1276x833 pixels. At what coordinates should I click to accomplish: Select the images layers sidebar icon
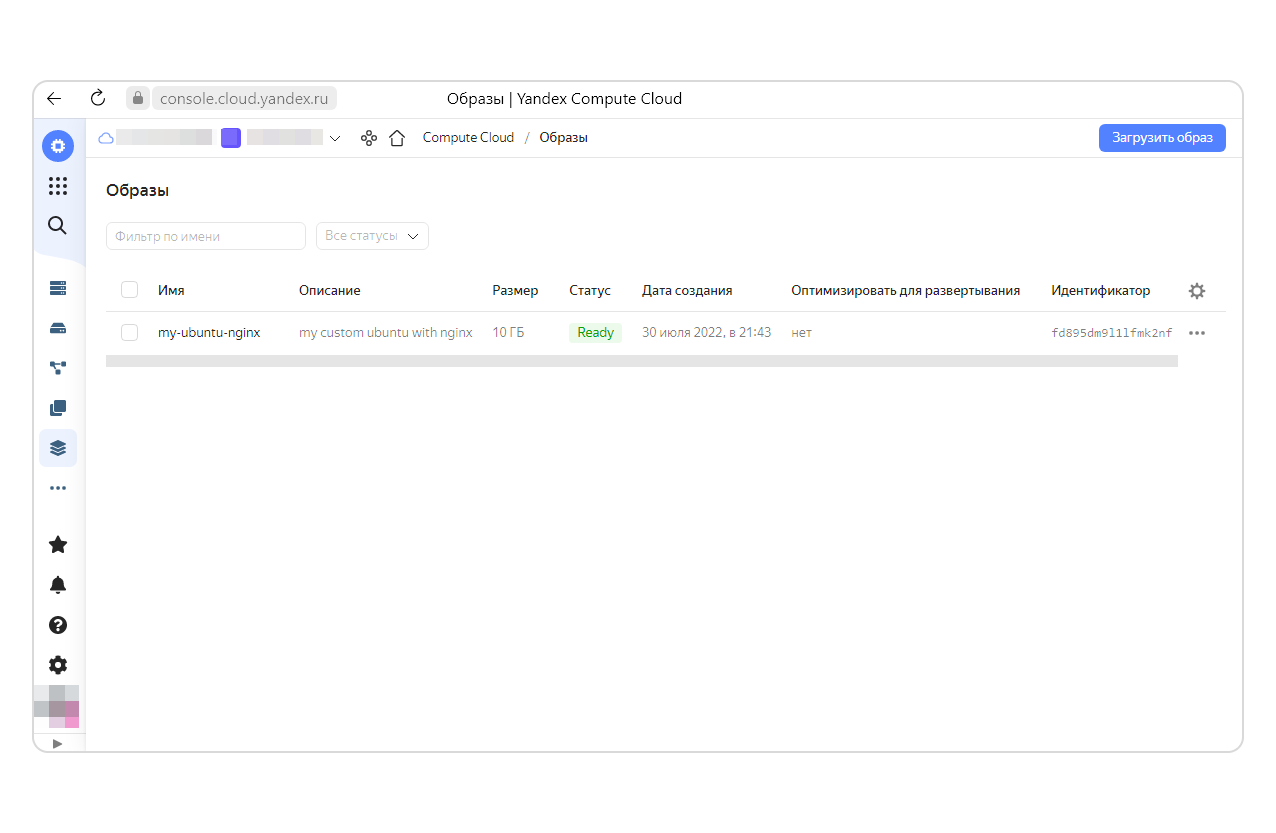click(x=58, y=448)
